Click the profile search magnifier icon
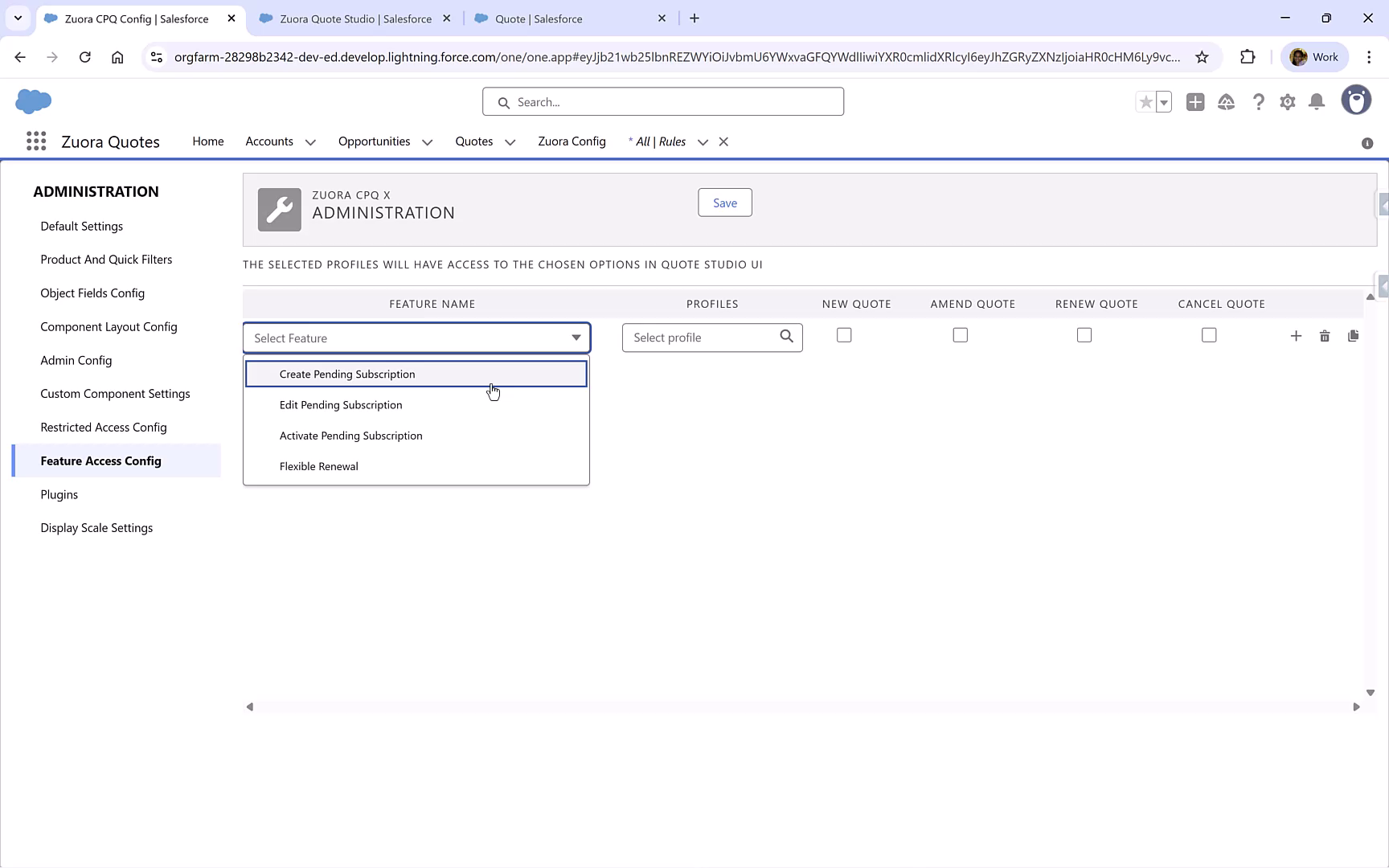The image size is (1389, 868). tap(785, 337)
